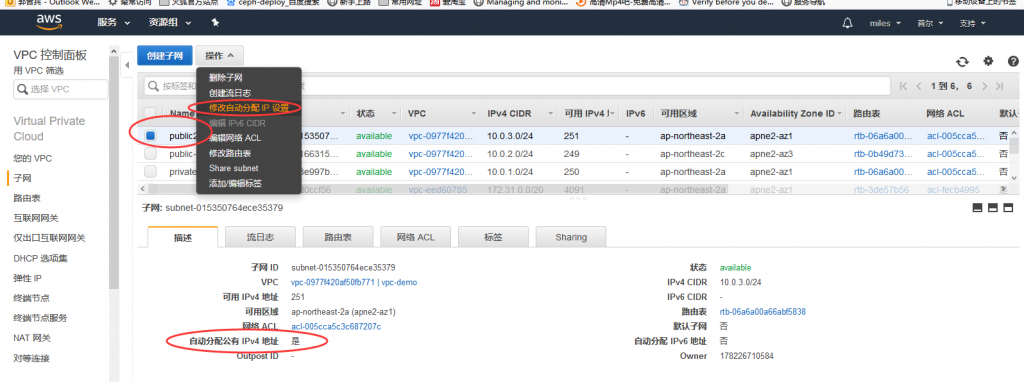Choose 编辑网络 ACL menu item
1024x382 pixels.
point(234,138)
